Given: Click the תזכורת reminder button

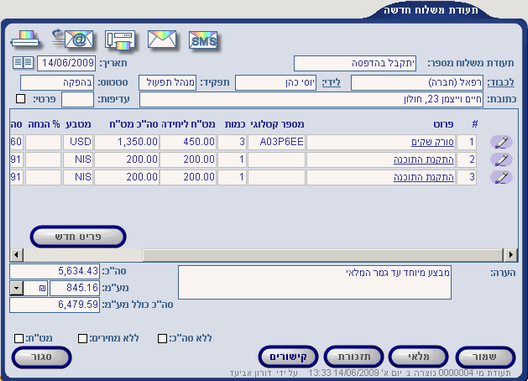Looking at the screenshot, I should pyautogui.click(x=354, y=357).
